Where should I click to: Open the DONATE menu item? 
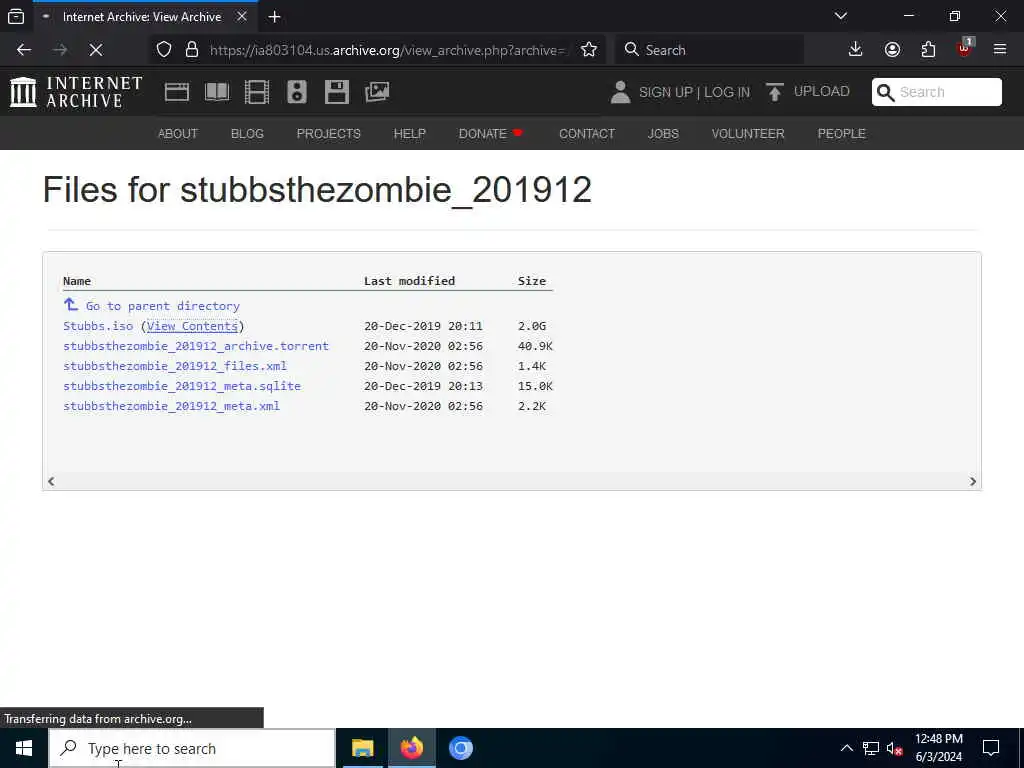490,133
